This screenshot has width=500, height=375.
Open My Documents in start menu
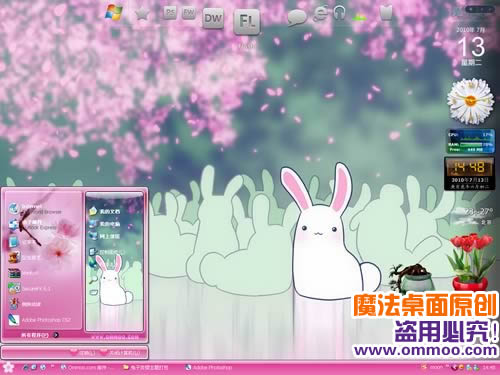point(105,211)
